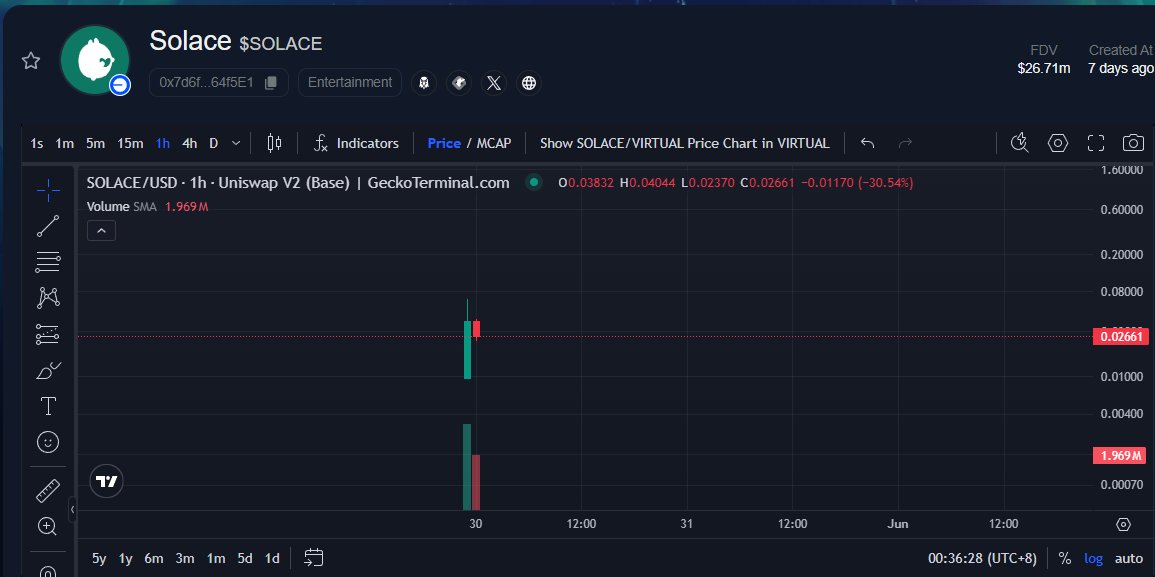
Task: Select the zoom in tool
Action: [x=48, y=526]
